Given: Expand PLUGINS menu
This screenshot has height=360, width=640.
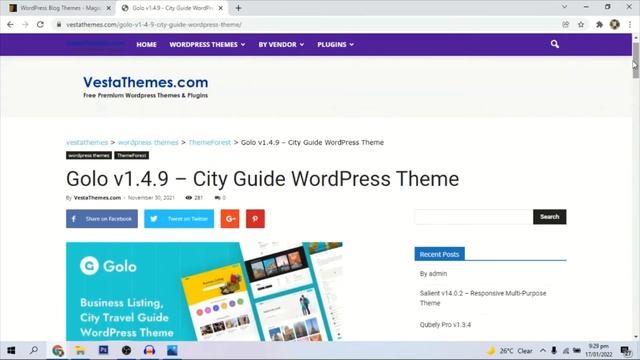Looking at the screenshot, I should pyautogui.click(x=336, y=44).
